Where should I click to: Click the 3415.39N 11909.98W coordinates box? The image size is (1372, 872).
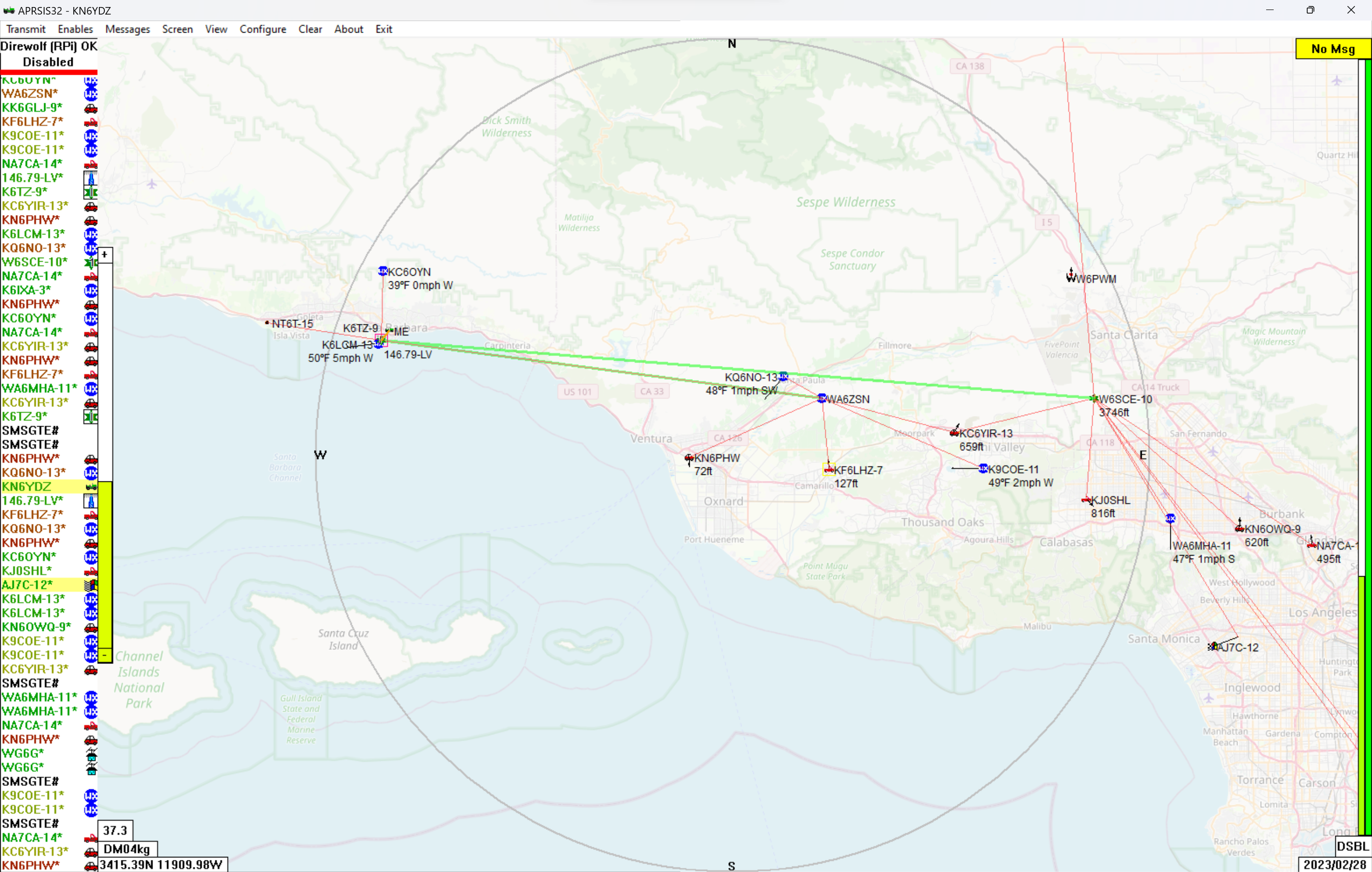(163, 864)
